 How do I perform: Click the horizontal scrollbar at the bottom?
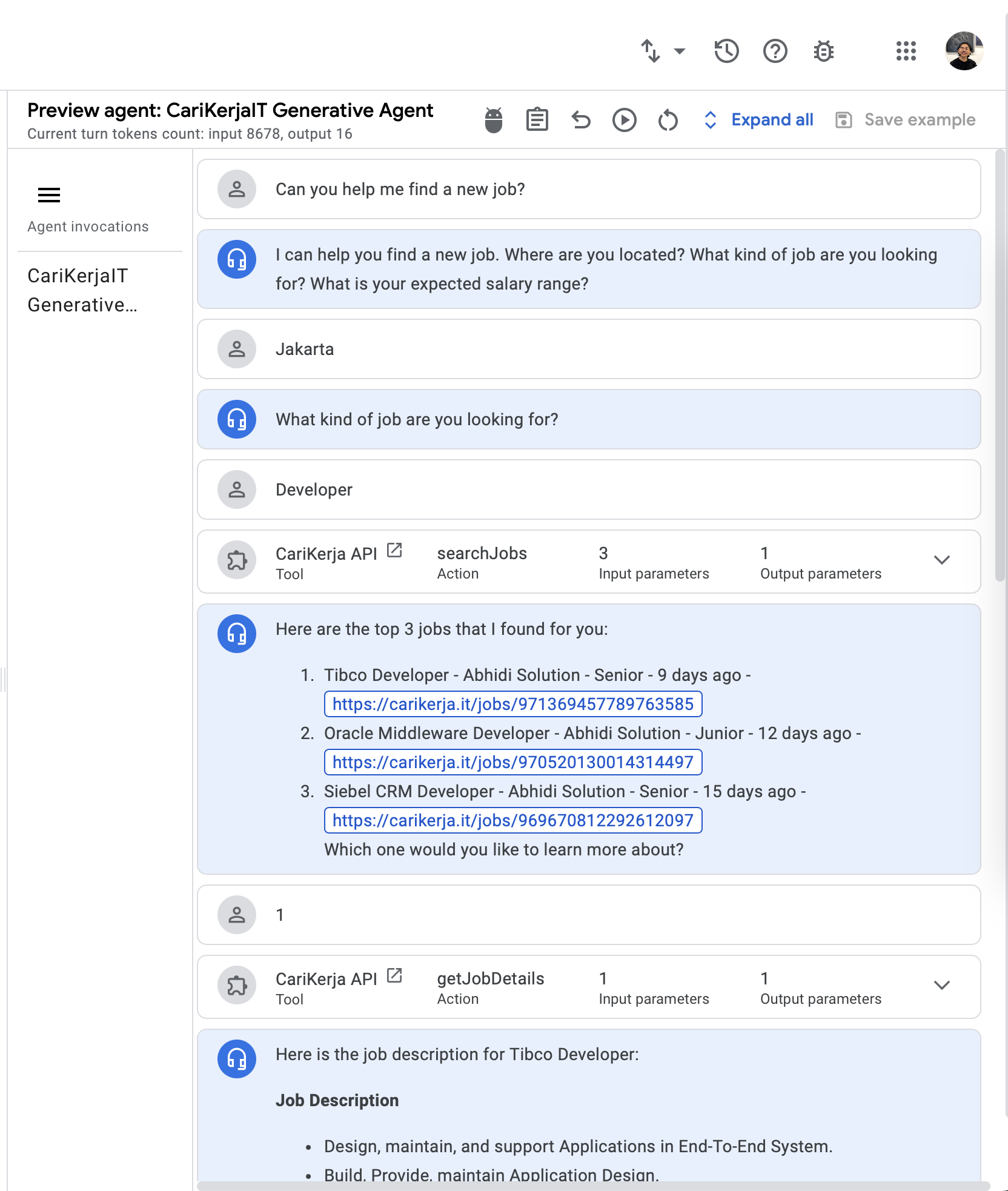pyautogui.click(x=593, y=1186)
